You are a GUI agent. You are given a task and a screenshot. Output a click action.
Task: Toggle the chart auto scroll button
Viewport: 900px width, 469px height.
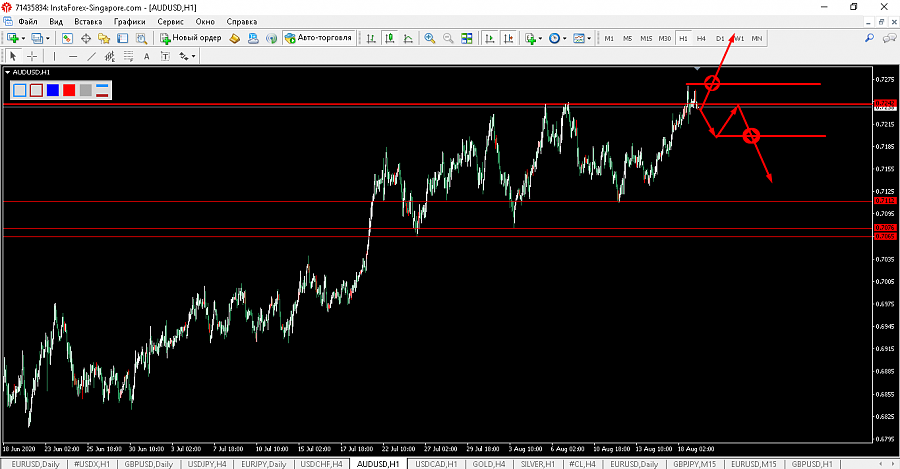(x=489, y=38)
